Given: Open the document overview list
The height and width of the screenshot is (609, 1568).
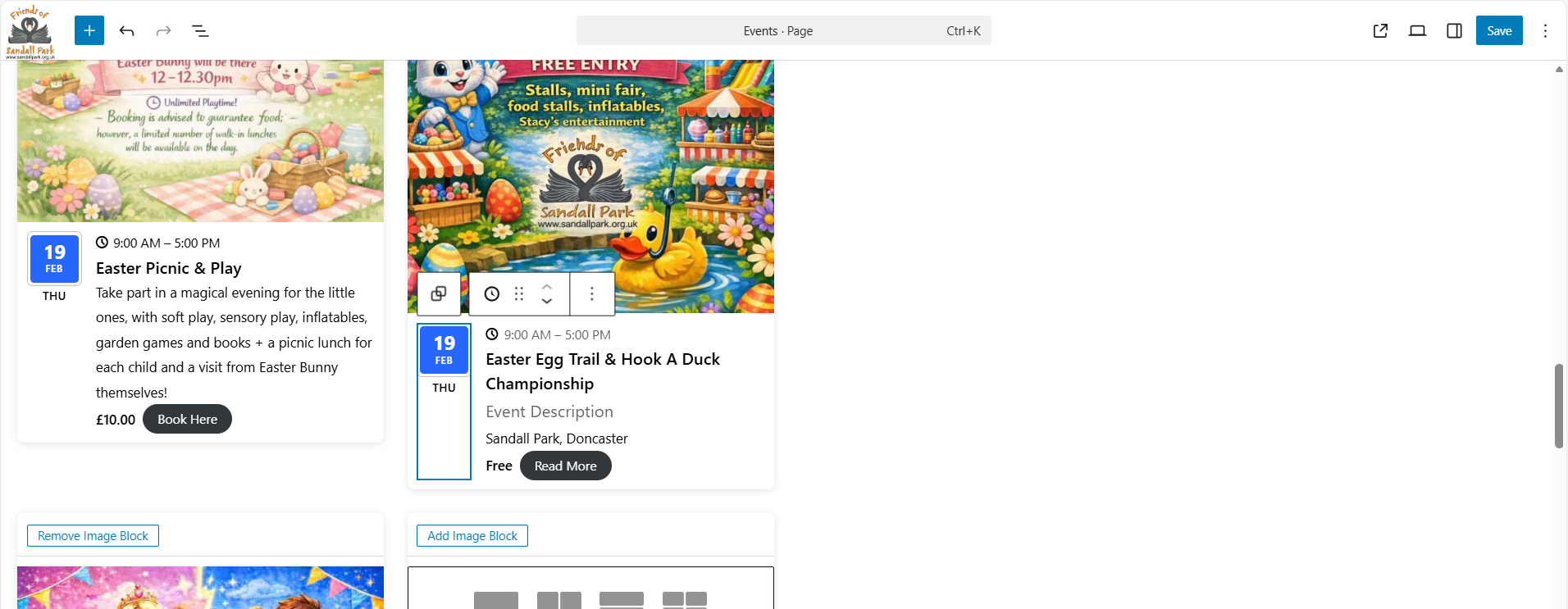Looking at the screenshot, I should 200,30.
